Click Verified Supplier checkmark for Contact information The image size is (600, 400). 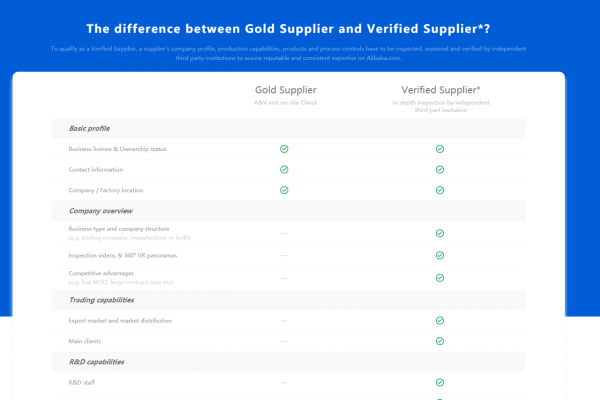[440, 170]
